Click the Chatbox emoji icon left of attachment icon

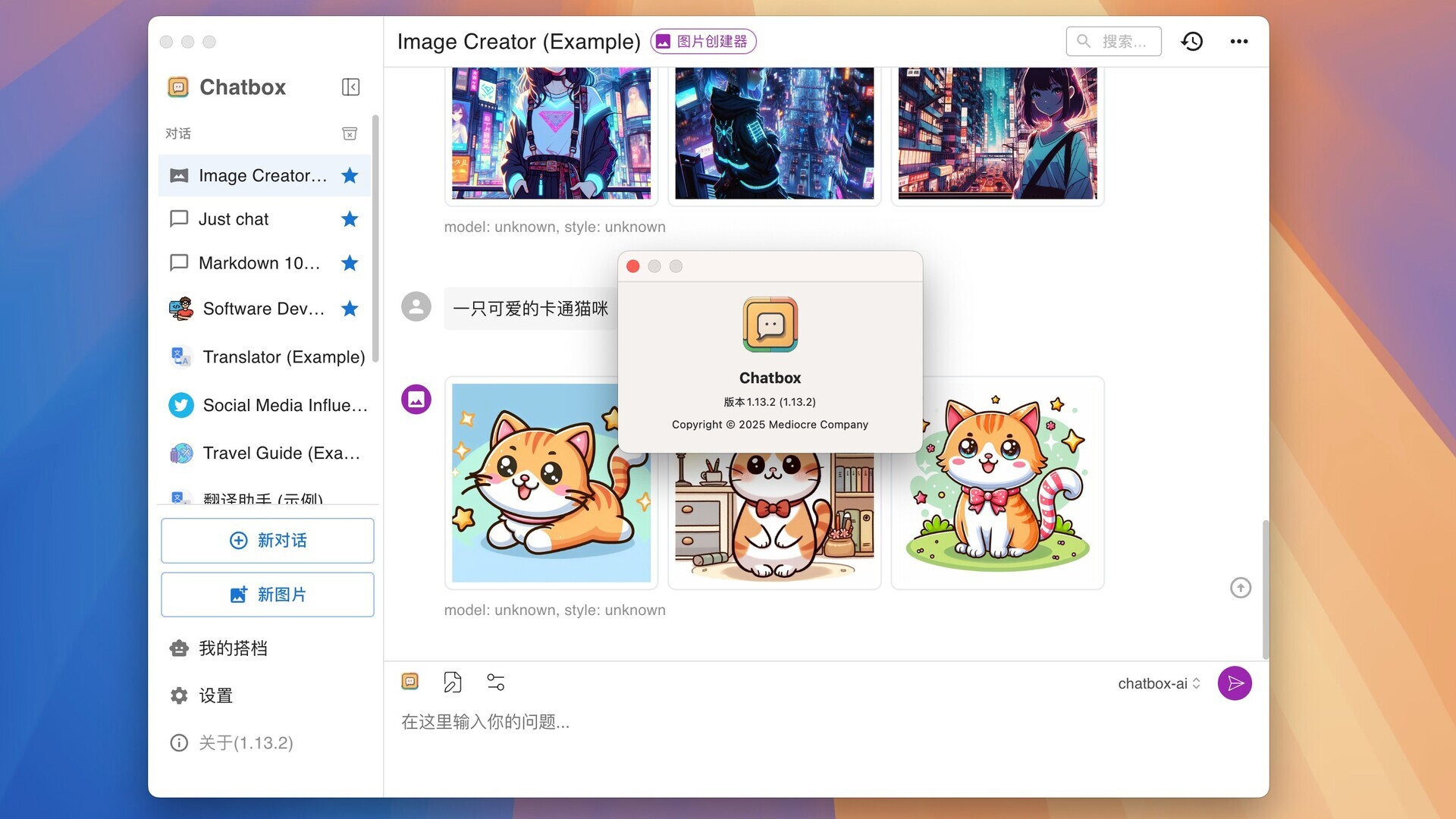click(x=410, y=681)
